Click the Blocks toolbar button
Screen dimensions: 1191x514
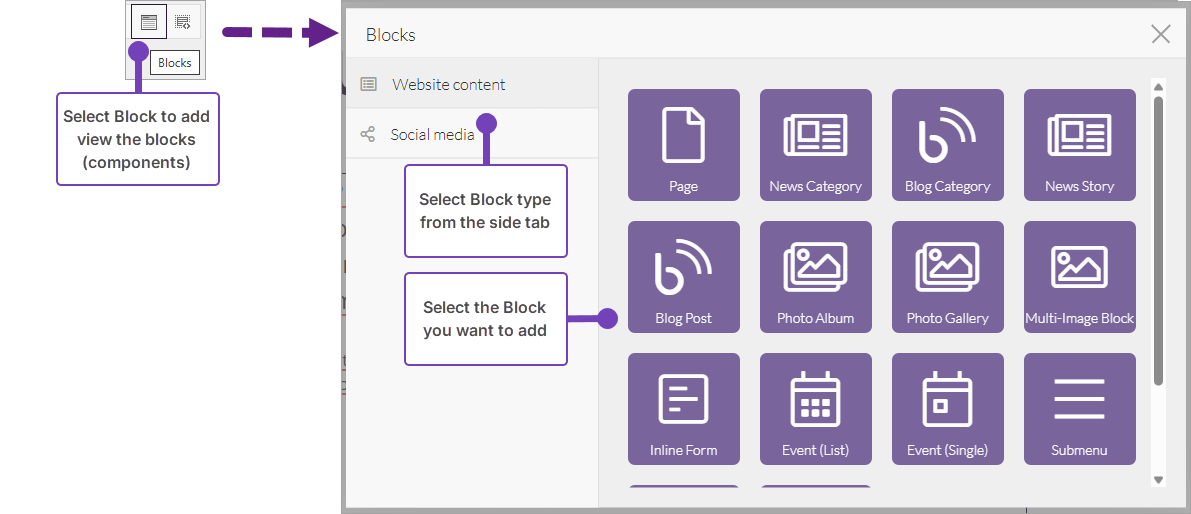tap(149, 22)
